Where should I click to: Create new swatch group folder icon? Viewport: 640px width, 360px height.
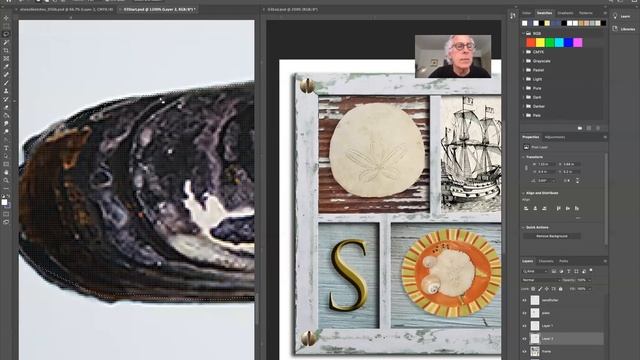point(580,128)
